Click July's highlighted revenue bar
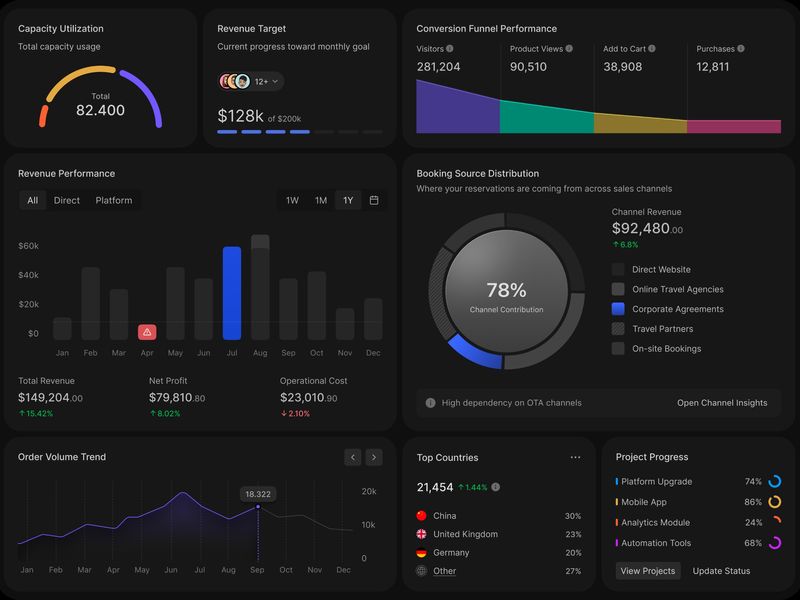The image size is (800, 600). point(232,290)
